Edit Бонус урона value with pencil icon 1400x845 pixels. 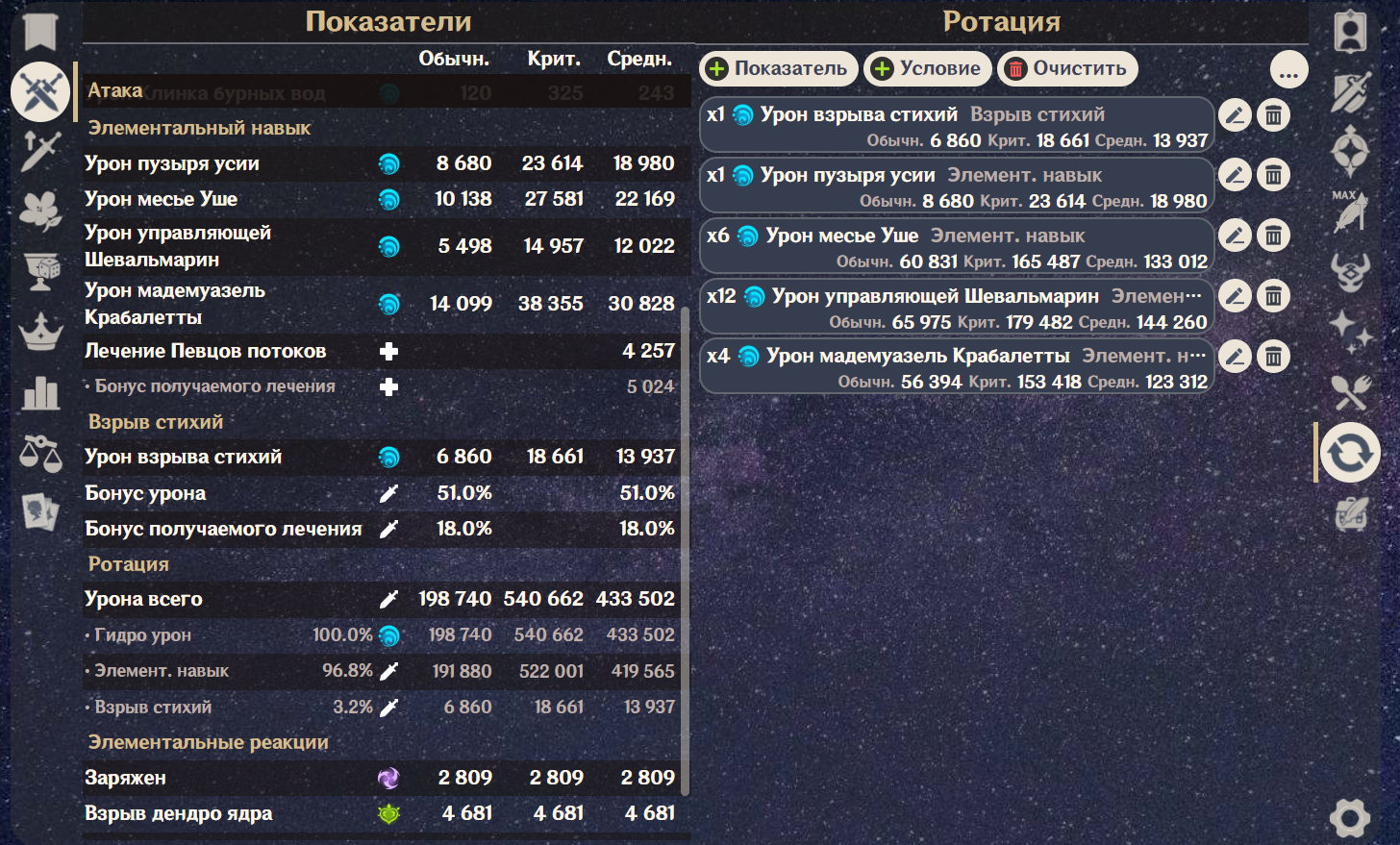388,493
